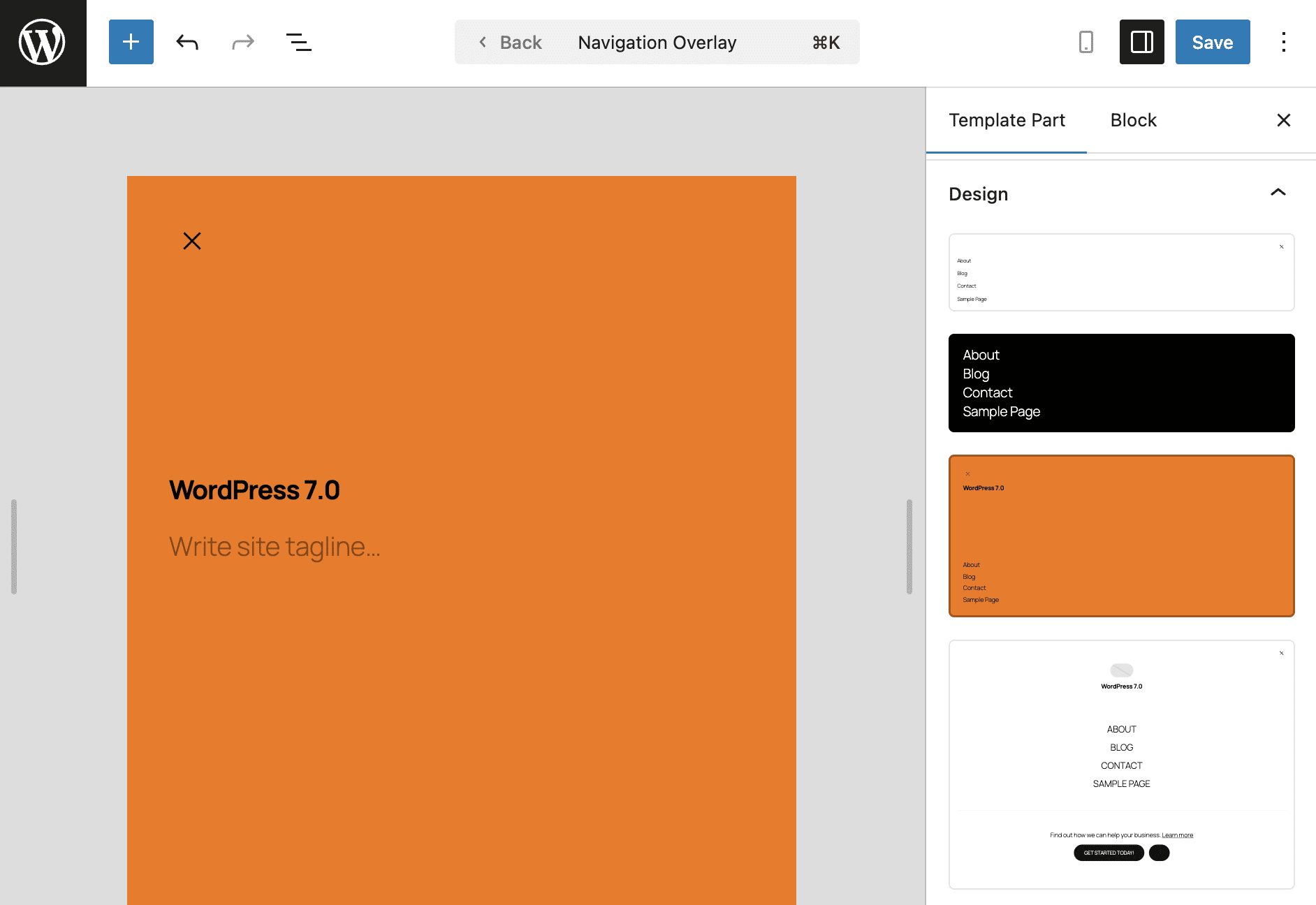Screen dimensions: 1316x905
Task: Click the WordPress logo icon
Action: tap(42, 42)
